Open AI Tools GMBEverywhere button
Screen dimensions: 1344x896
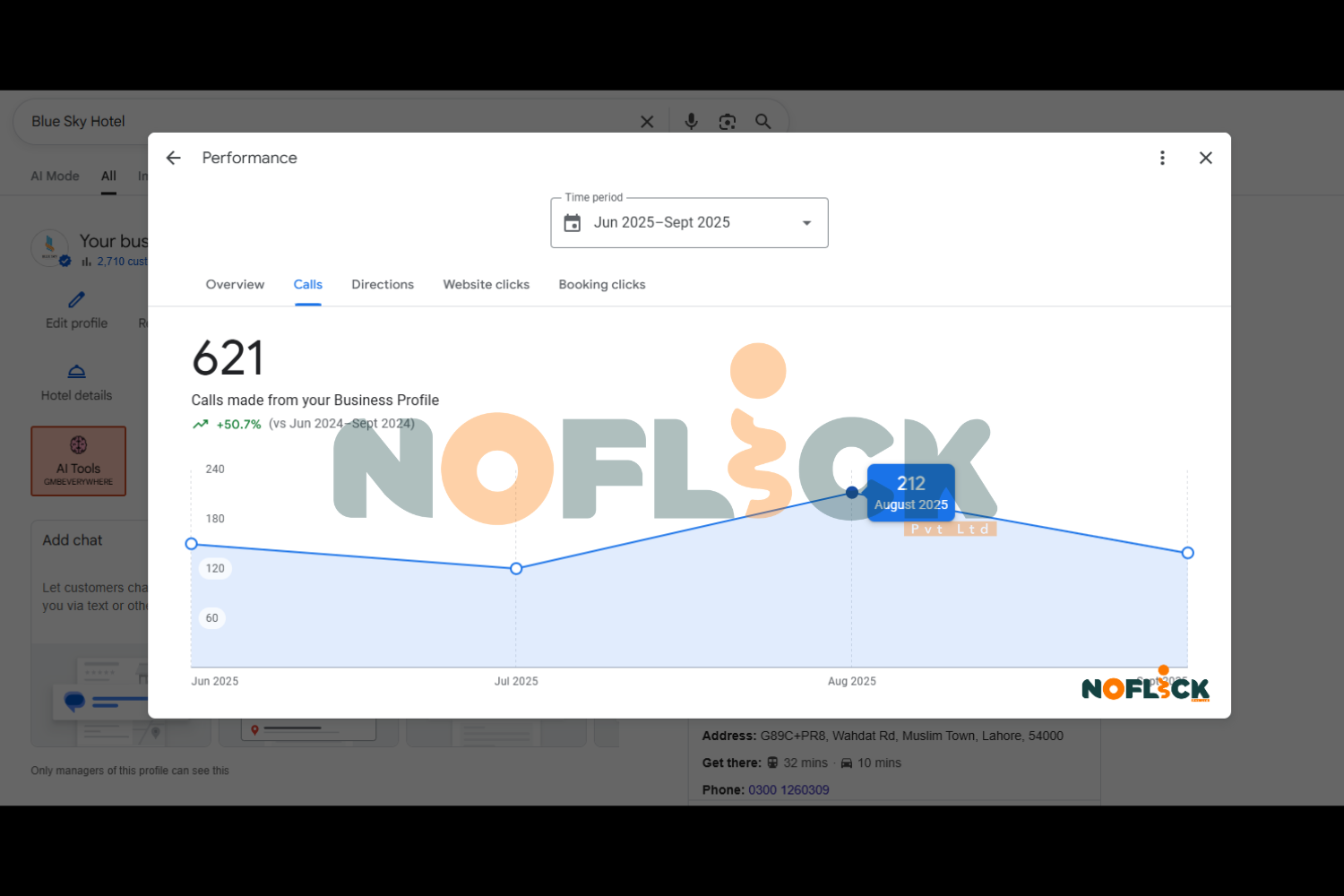point(79,461)
